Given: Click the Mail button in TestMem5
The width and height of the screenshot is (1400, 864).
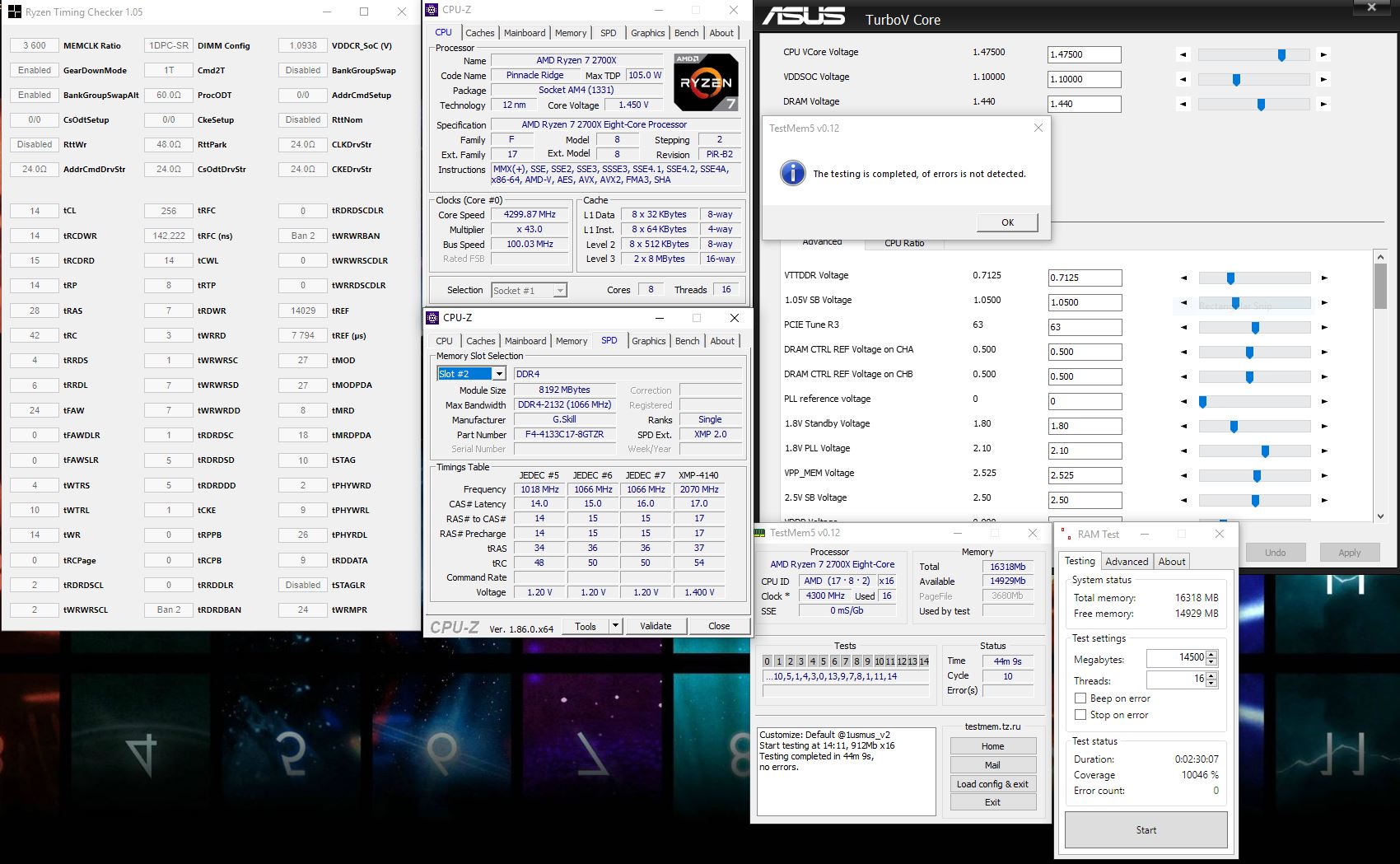Looking at the screenshot, I should [992, 765].
